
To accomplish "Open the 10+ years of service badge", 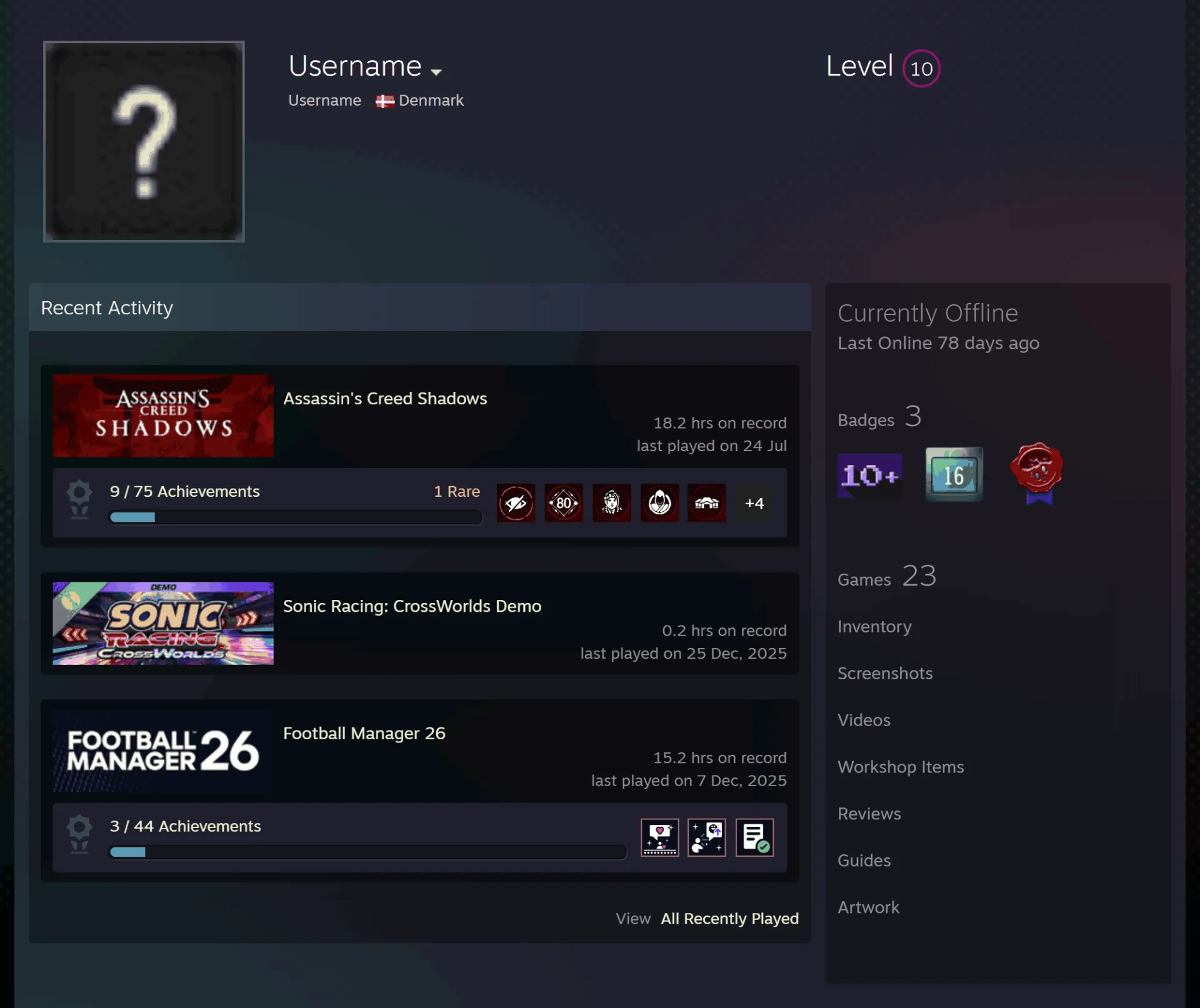I will pos(869,476).
